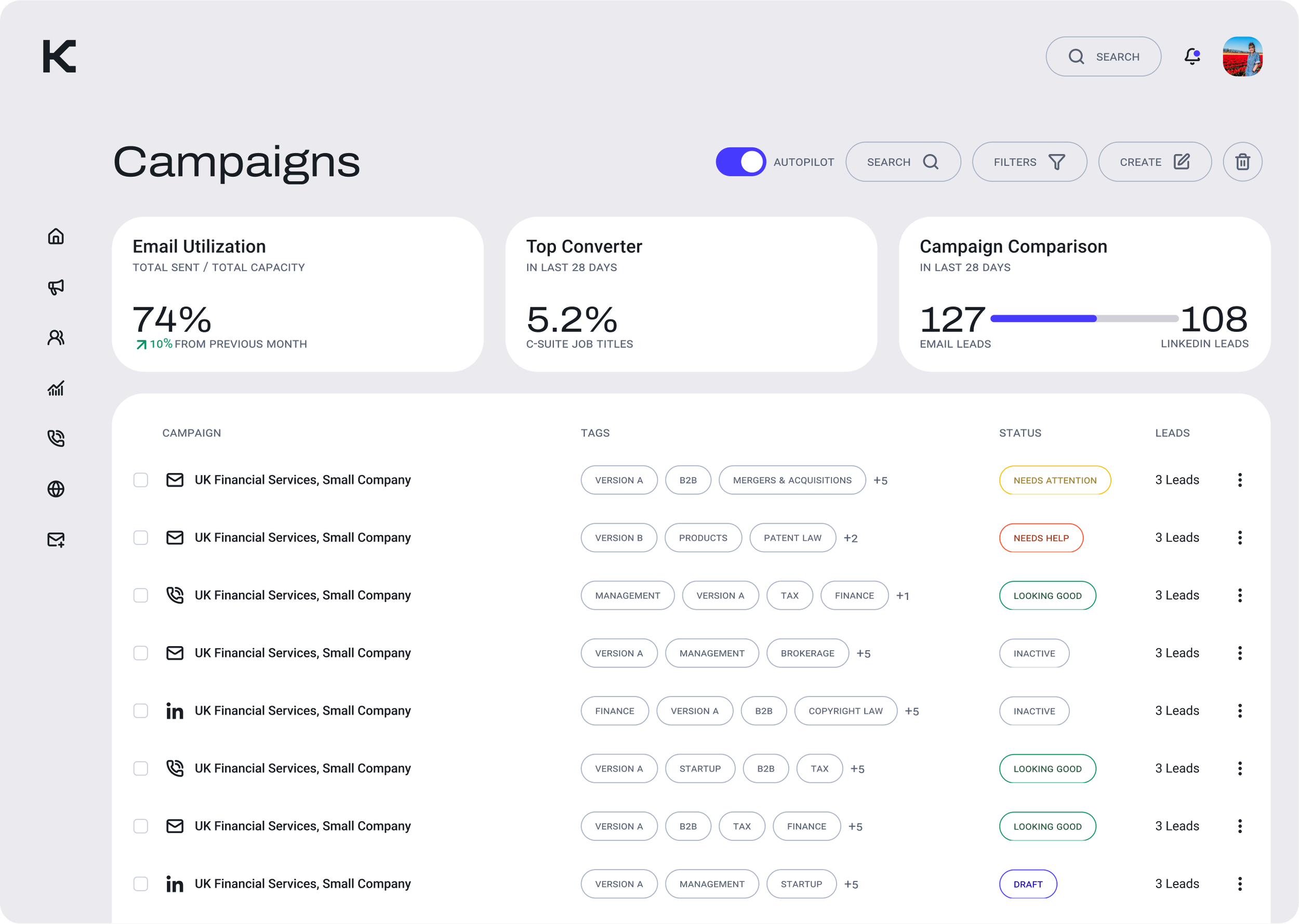Open notifications via the bell icon
Screen dimensions: 1299x924
coord(1192,56)
